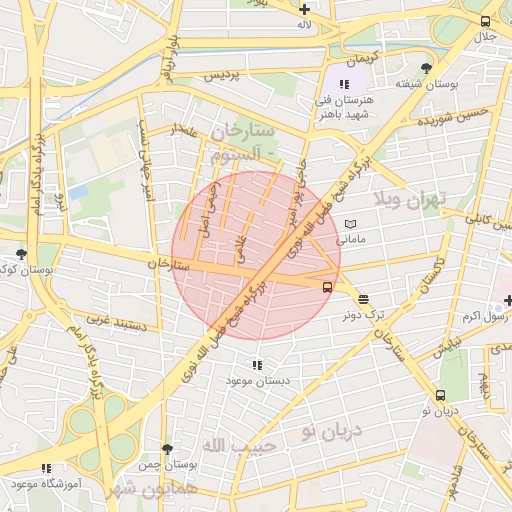Select the ستارخان - آلستوم district label
512x512 pixels.
point(243,143)
